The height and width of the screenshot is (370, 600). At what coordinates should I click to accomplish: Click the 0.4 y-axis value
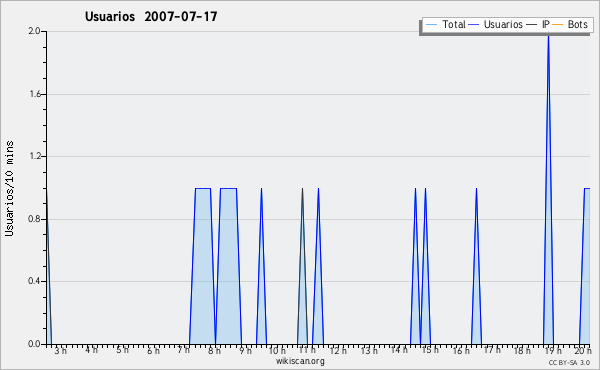pyautogui.click(x=34, y=281)
